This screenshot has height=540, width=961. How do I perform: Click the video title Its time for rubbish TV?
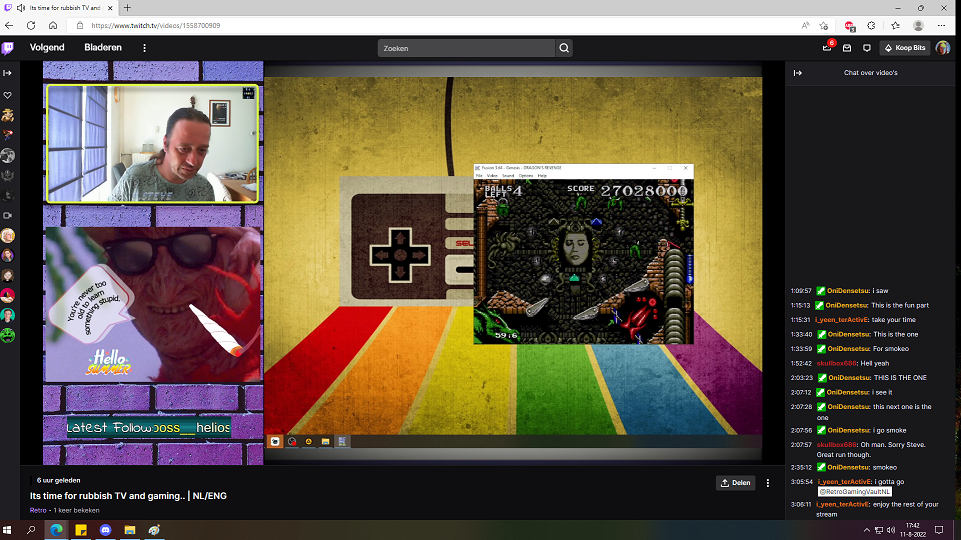(128, 496)
